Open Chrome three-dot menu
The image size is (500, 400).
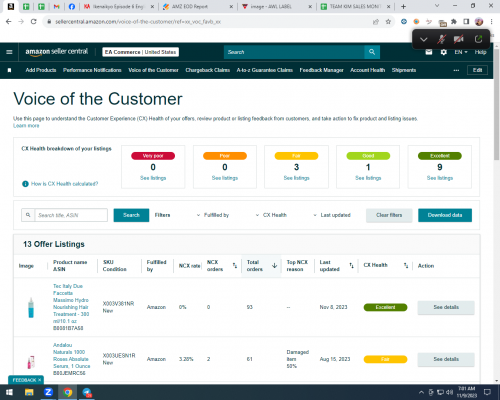pyautogui.click(x=491, y=22)
